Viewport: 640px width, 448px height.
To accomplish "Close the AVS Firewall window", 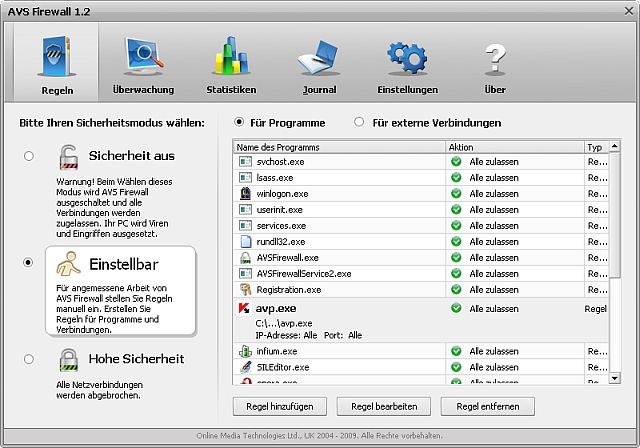I will tap(629, 11).
